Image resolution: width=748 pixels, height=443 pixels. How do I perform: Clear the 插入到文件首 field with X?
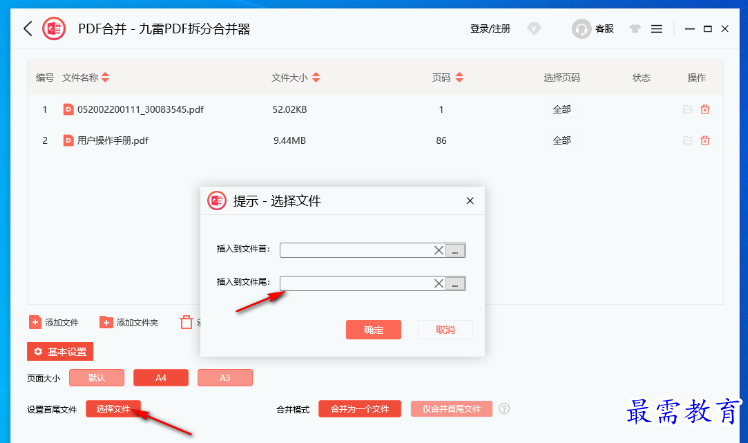[x=438, y=250]
